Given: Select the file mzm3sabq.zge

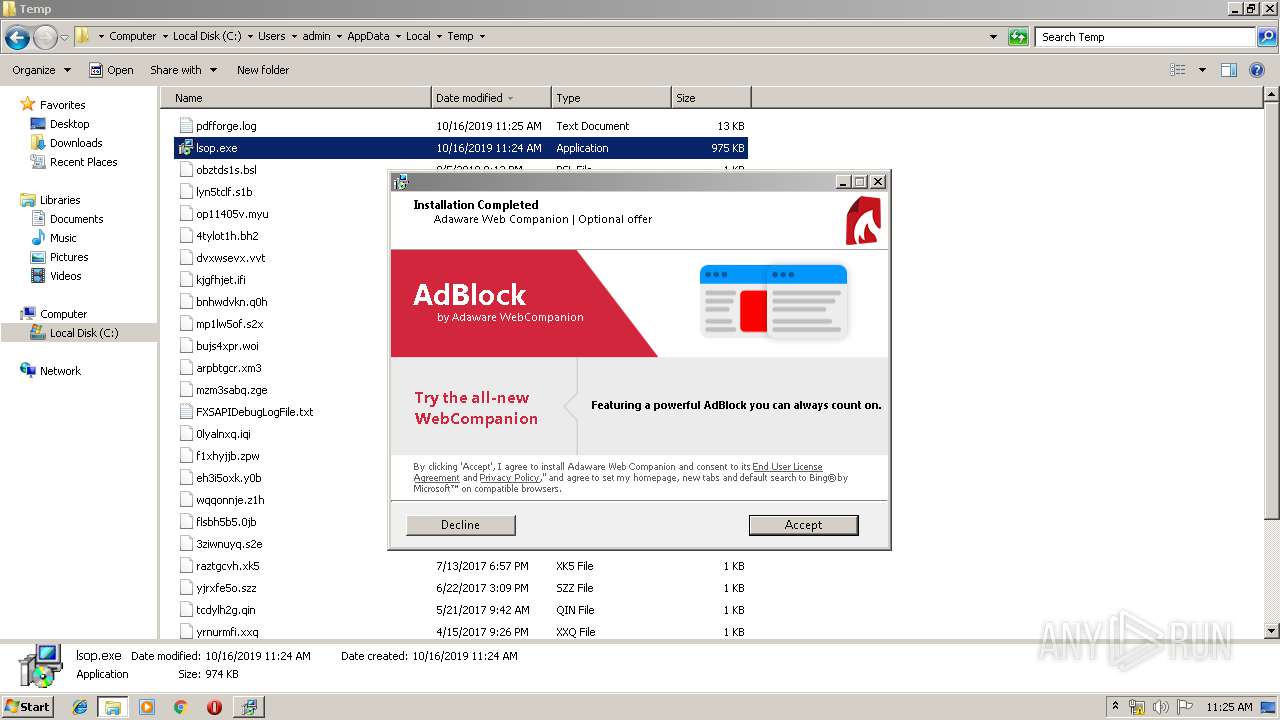Looking at the screenshot, I should (x=231, y=390).
